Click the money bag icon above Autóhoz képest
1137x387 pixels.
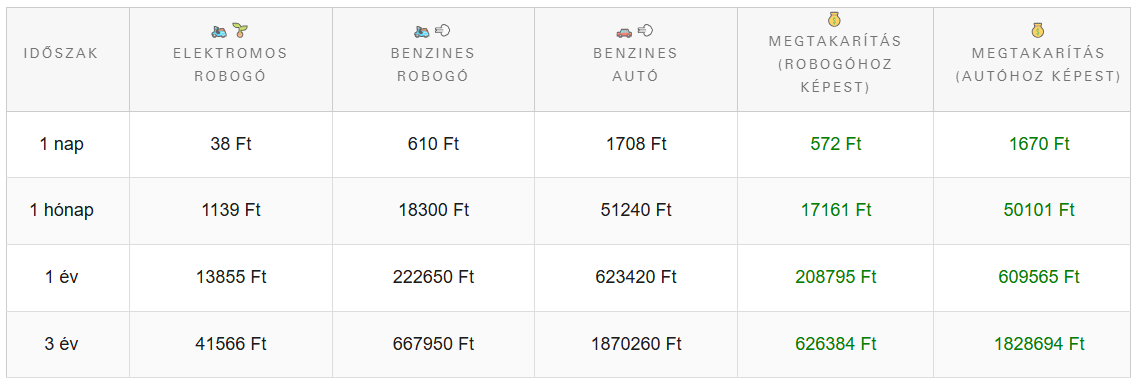1038,31
